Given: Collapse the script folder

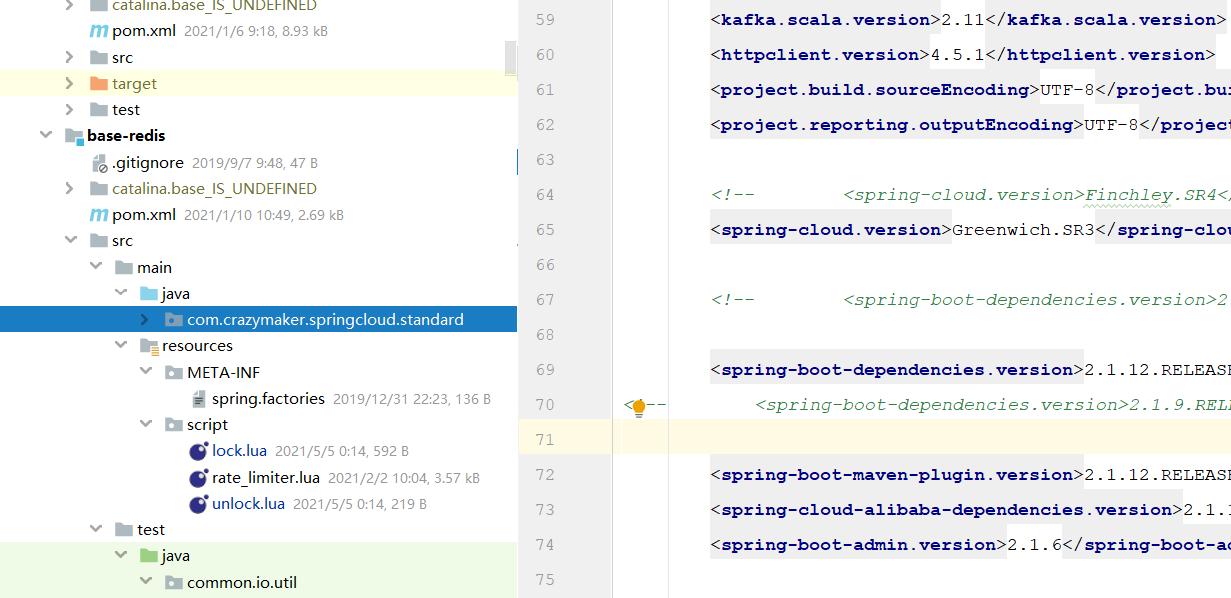Looking at the screenshot, I should click(145, 425).
